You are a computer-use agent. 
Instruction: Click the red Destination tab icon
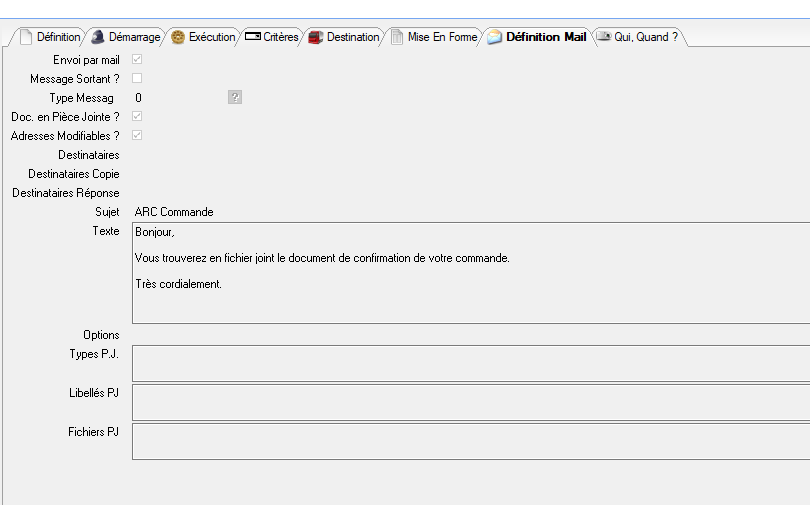[x=316, y=37]
